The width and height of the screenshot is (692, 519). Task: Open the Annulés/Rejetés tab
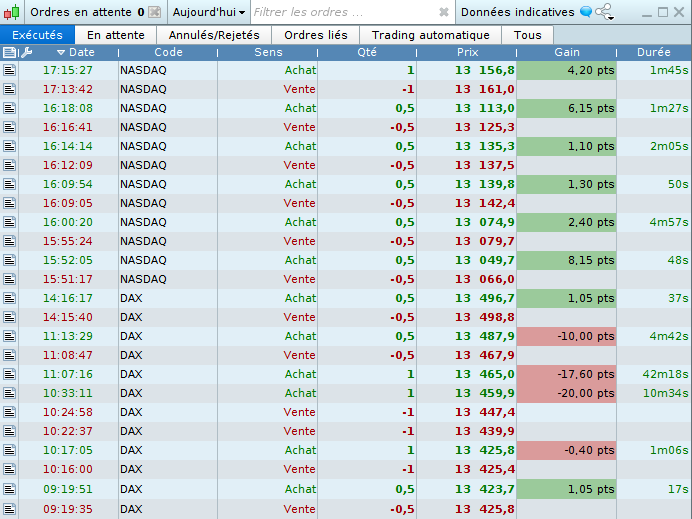(214, 35)
